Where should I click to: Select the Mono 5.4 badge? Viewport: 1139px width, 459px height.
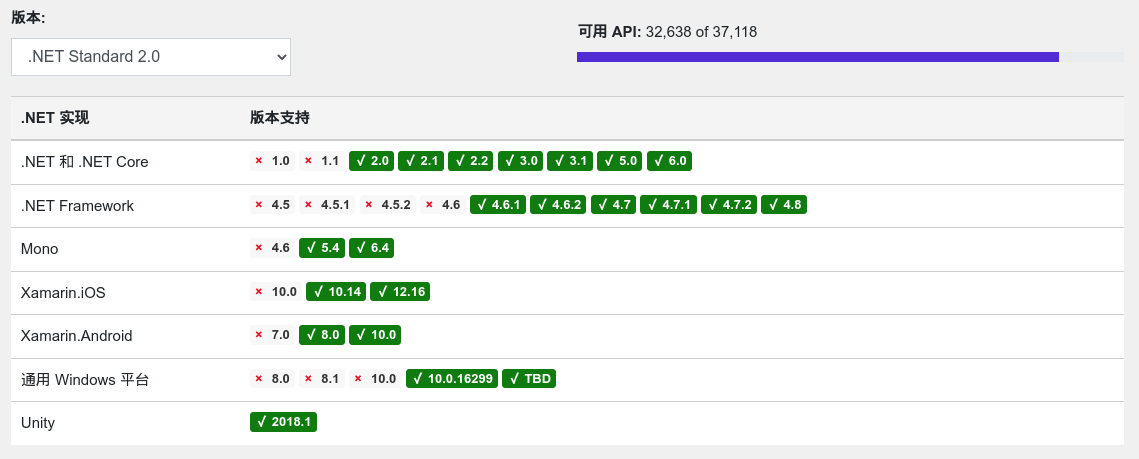(x=322, y=248)
